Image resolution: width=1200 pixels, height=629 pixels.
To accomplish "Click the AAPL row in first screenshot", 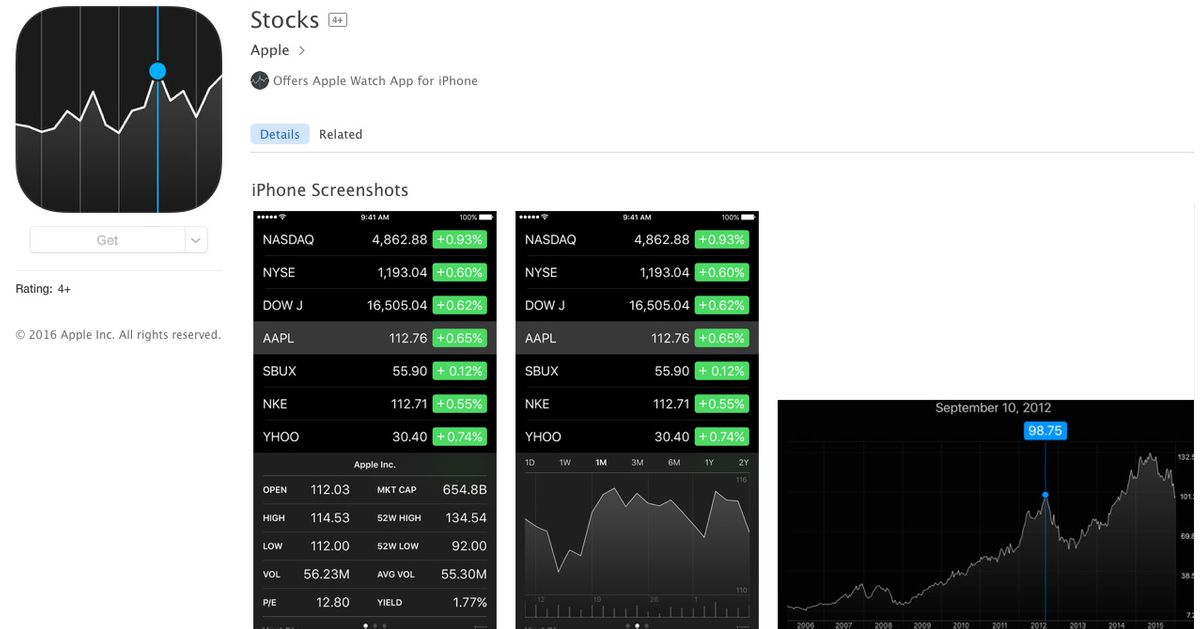I will coord(374,338).
